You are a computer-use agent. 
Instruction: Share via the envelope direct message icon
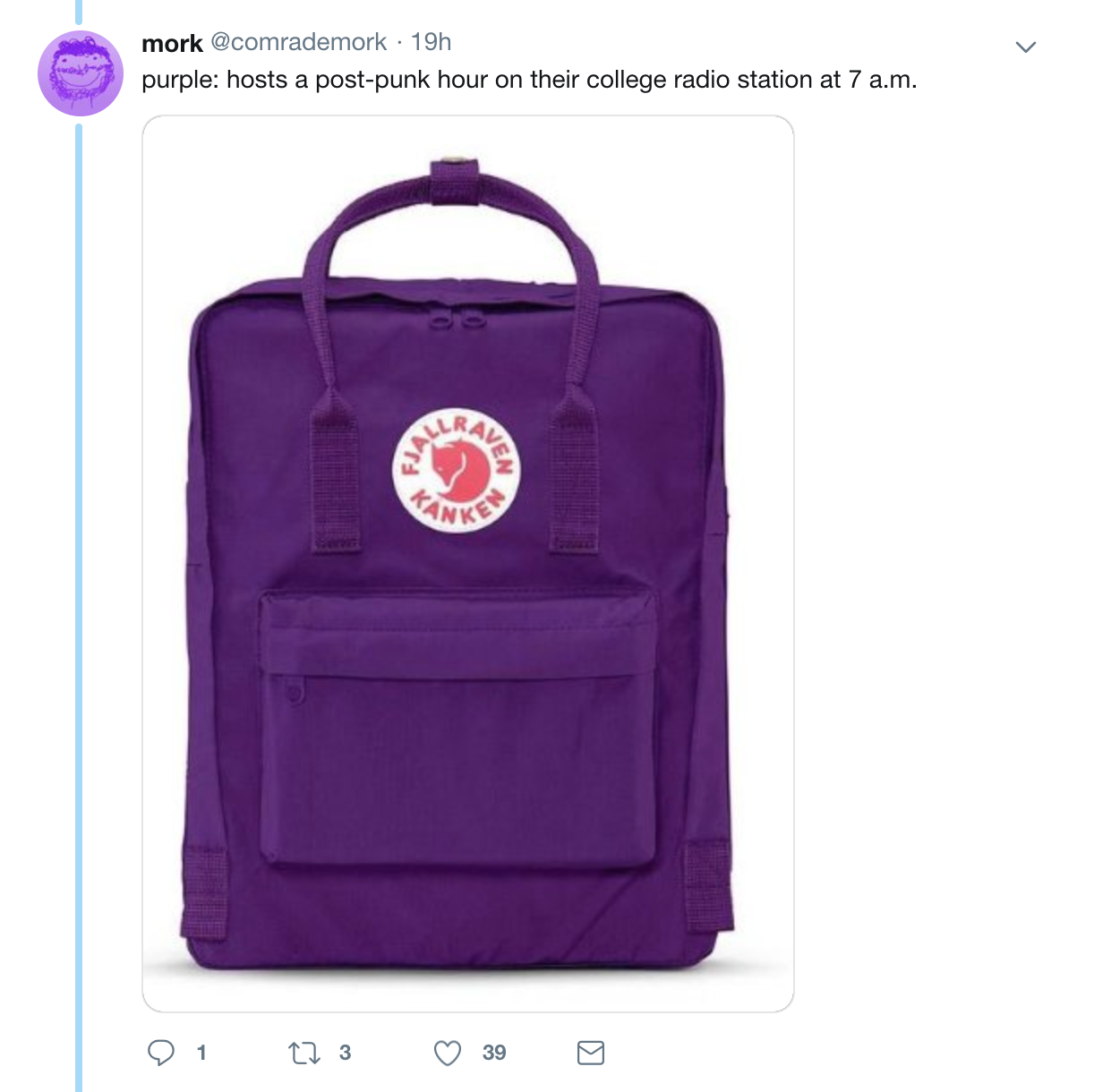click(x=591, y=1053)
